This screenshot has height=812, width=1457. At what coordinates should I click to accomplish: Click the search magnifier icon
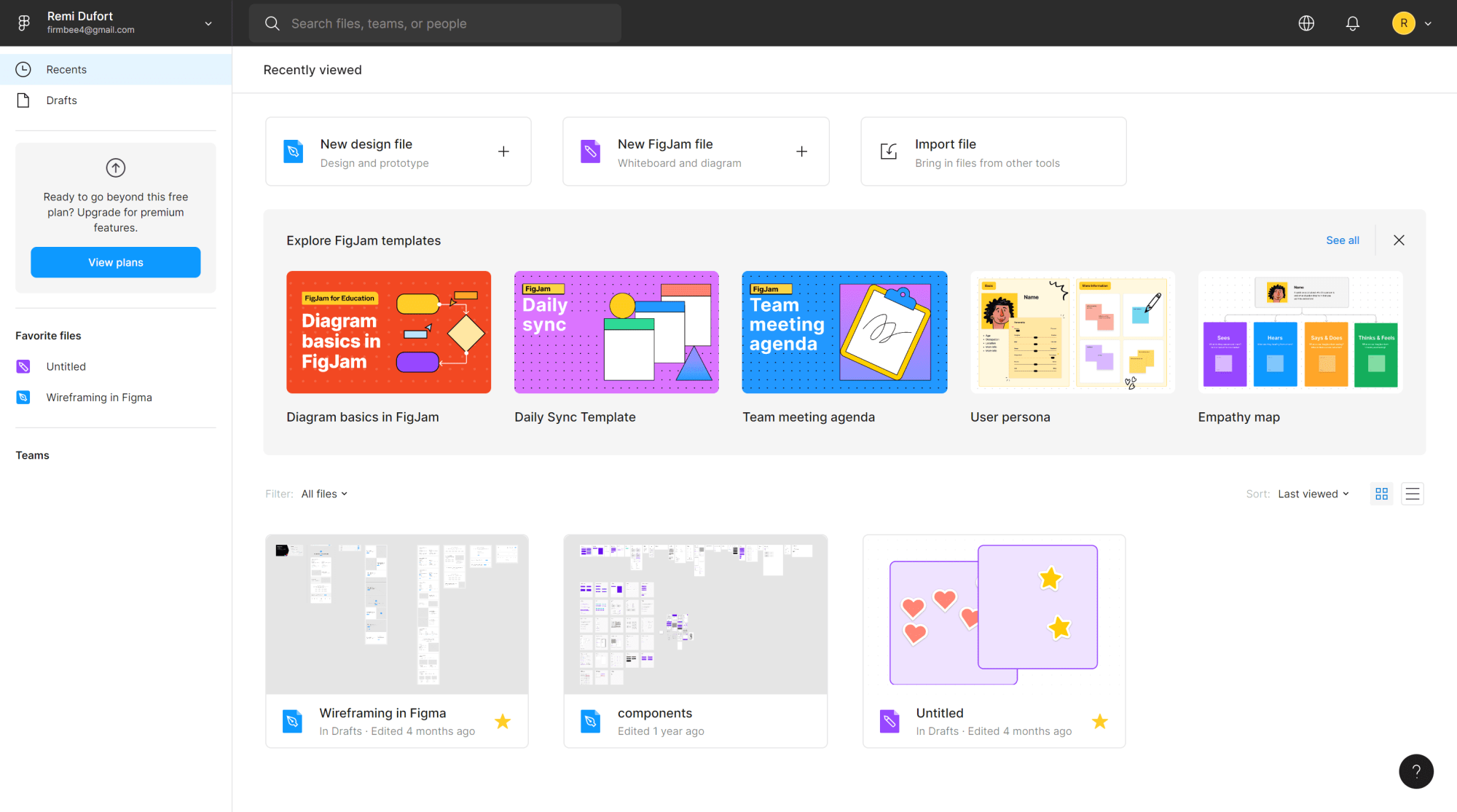tap(272, 23)
